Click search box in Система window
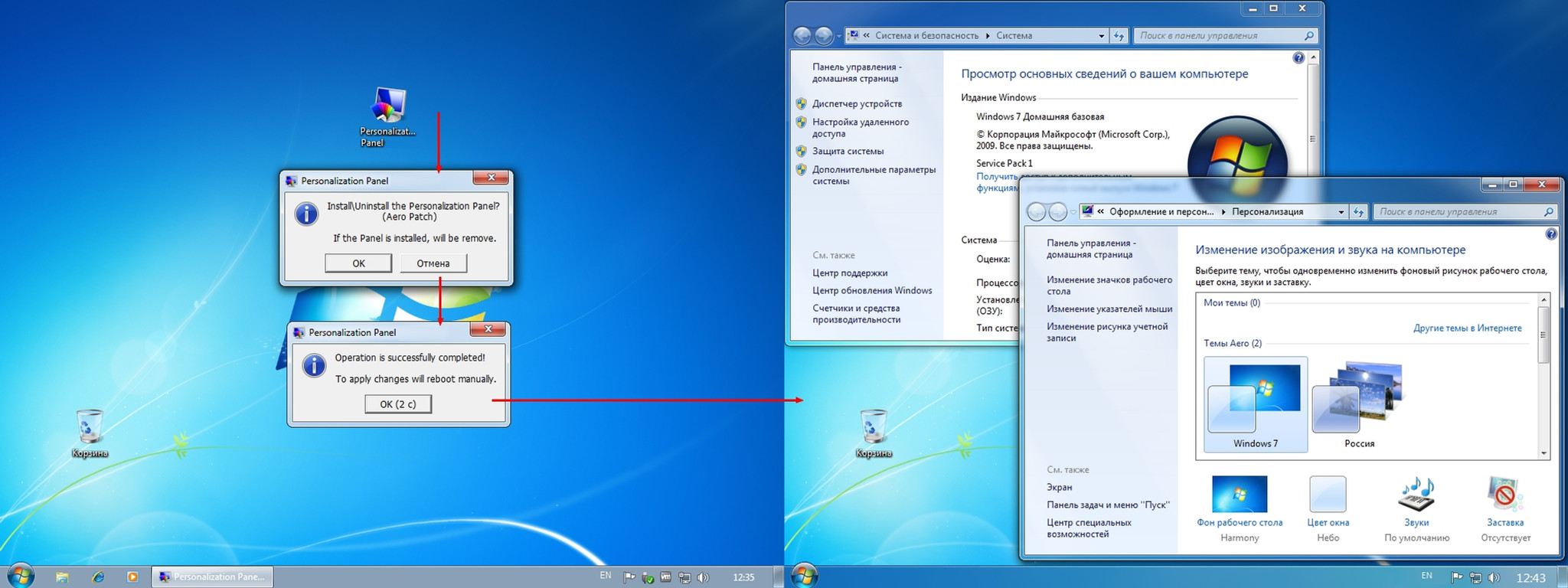The height and width of the screenshot is (588, 1568). [x=1226, y=36]
